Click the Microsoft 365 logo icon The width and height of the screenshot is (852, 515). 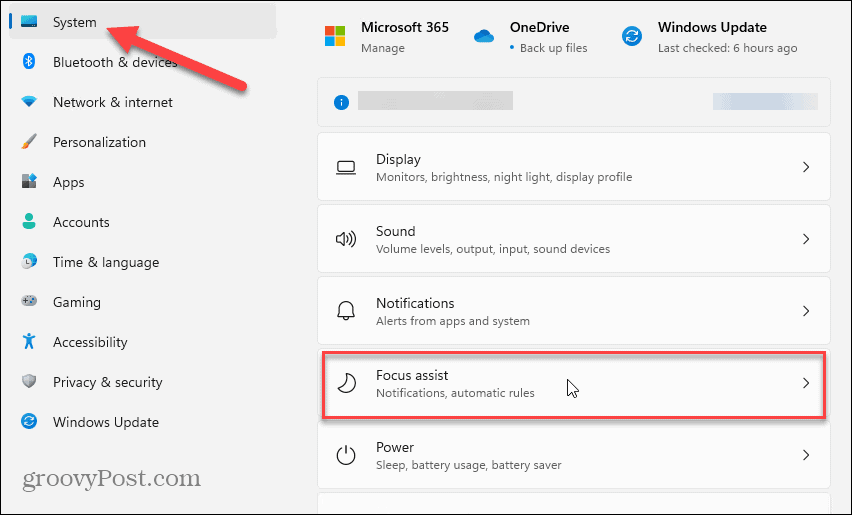(x=335, y=36)
